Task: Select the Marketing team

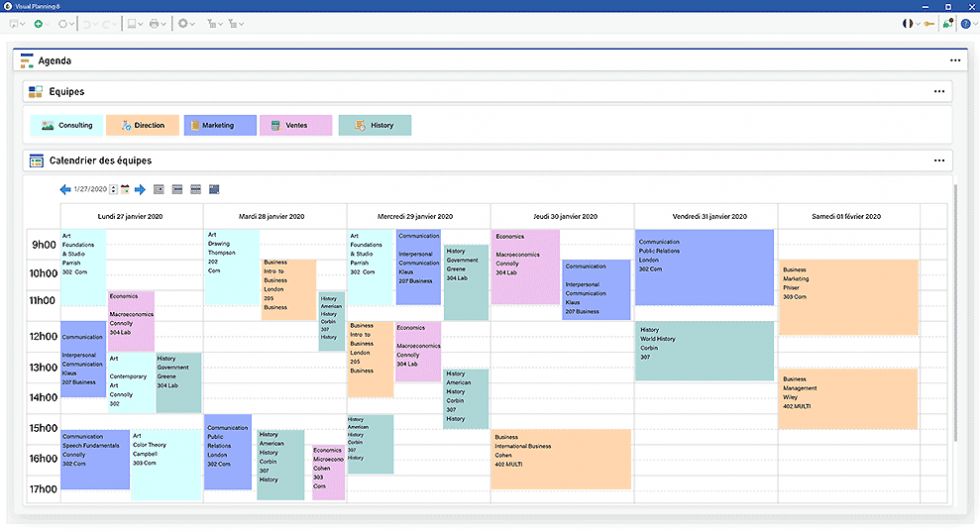Action: [x=219, y=125]
